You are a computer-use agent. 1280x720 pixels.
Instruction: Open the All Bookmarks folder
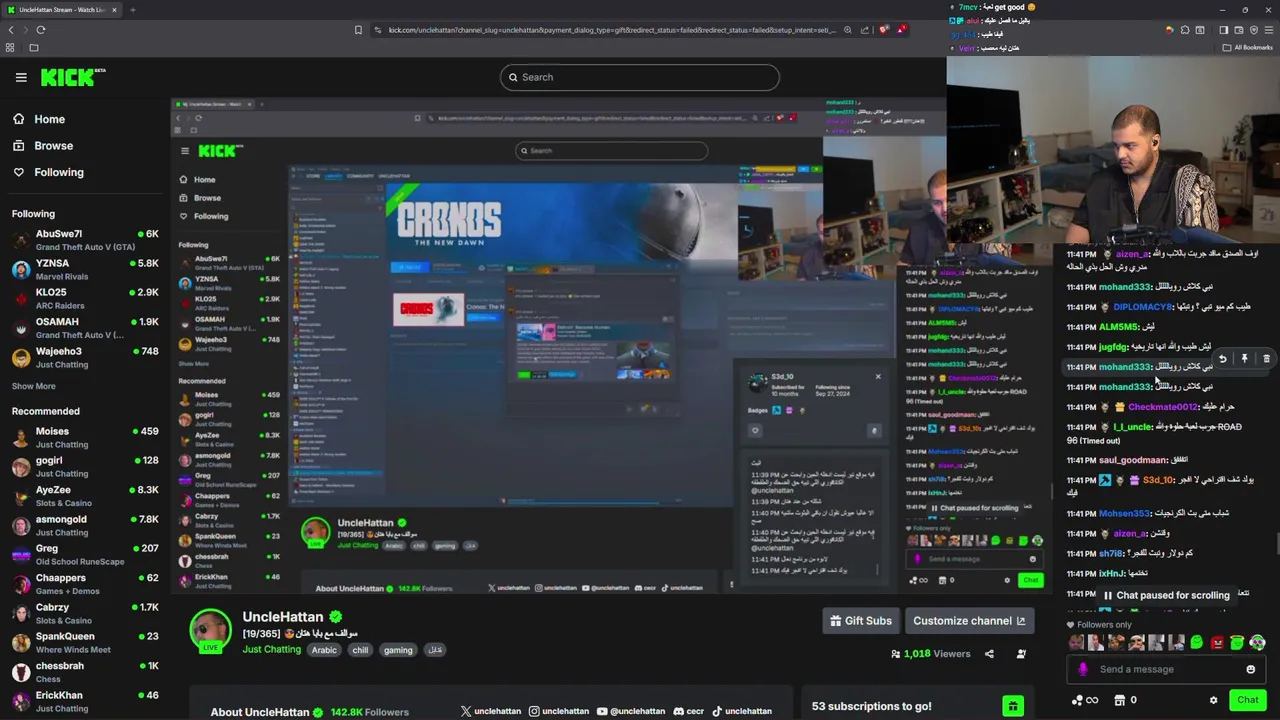[x=1248, y=47]
